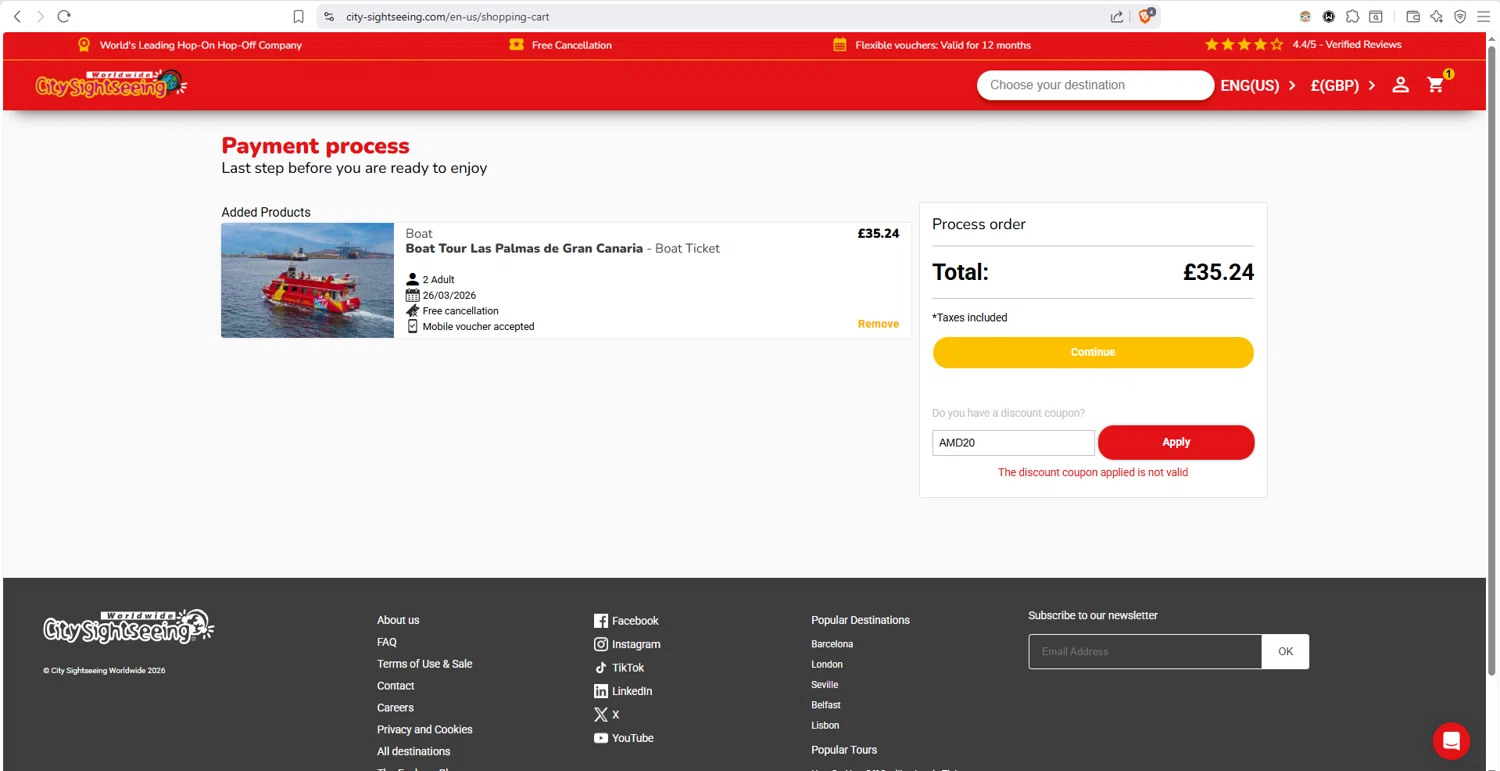Expand the ENG(US) language selector
1500x771 pixels.
pos(1258,85)
